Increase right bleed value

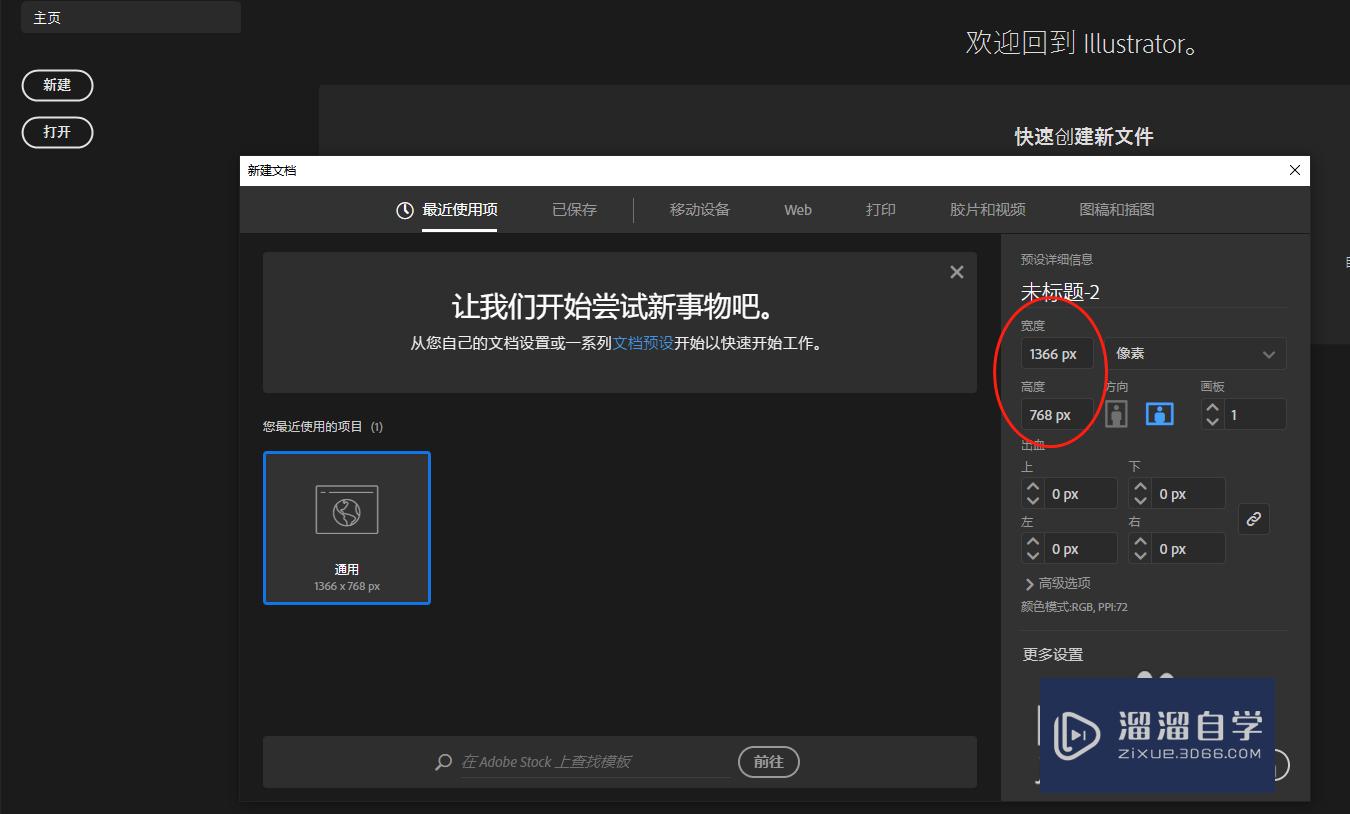point(1140,542)
